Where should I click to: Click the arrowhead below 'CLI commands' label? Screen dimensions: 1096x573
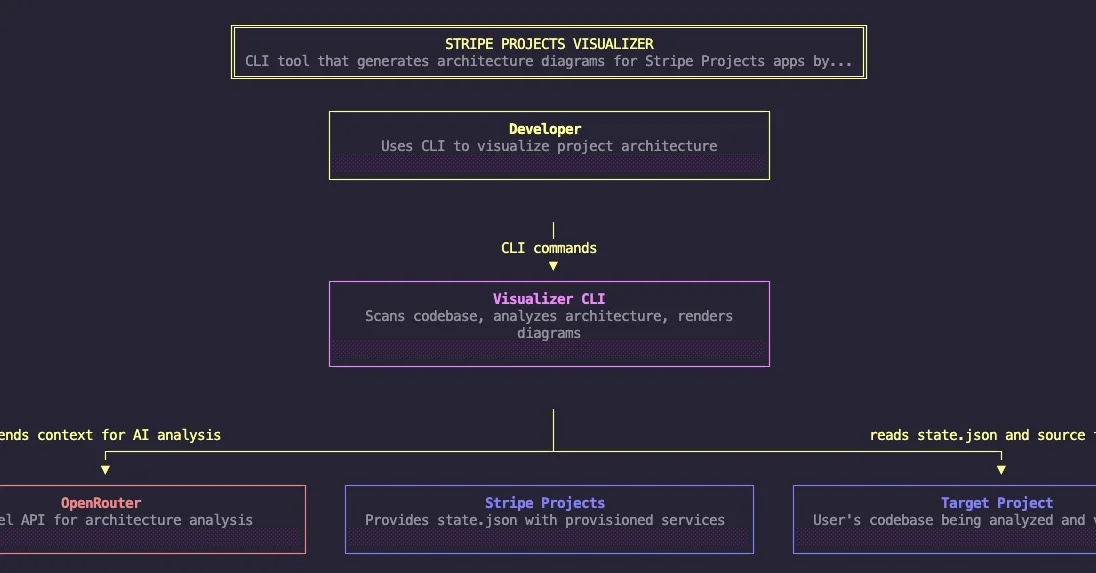(554, 266)
